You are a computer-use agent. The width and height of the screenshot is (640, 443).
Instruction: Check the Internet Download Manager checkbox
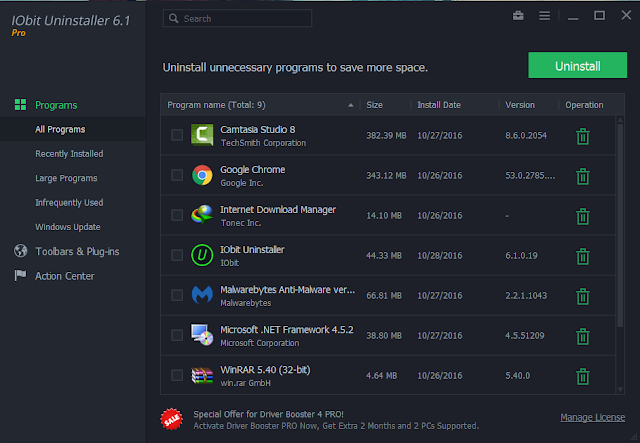click(177, 215)
